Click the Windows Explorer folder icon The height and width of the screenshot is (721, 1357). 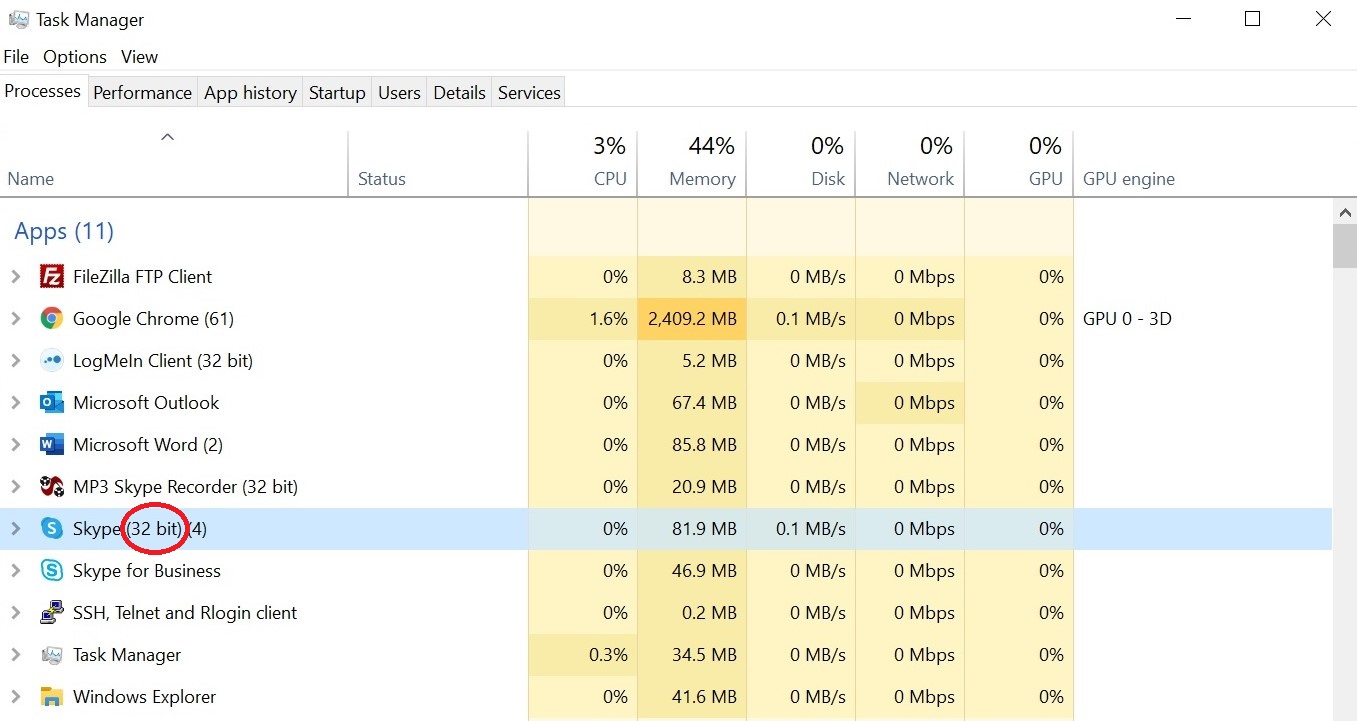[x=52, y=697]
